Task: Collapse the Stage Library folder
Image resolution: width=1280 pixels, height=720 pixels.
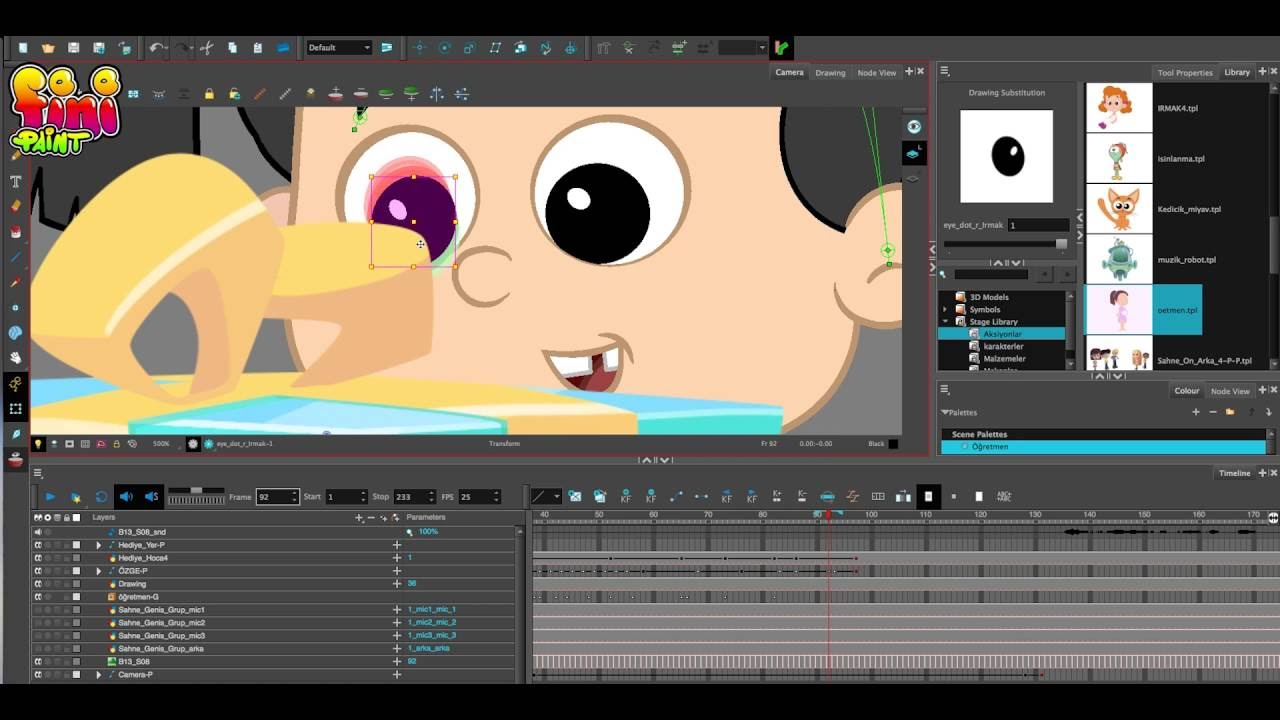Action: (945, 321)
